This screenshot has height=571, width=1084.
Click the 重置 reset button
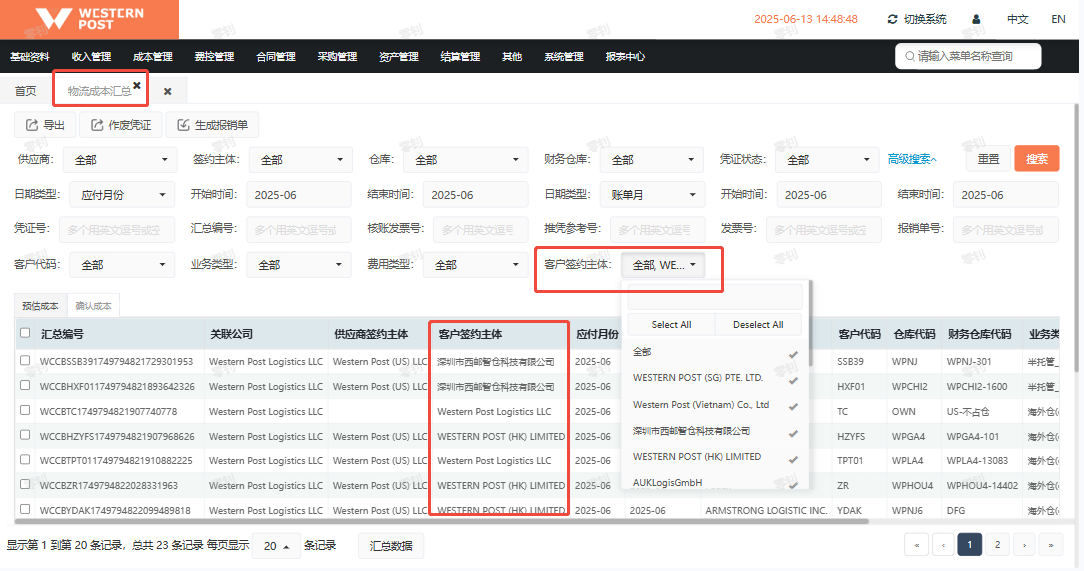[x=988, y=159]
